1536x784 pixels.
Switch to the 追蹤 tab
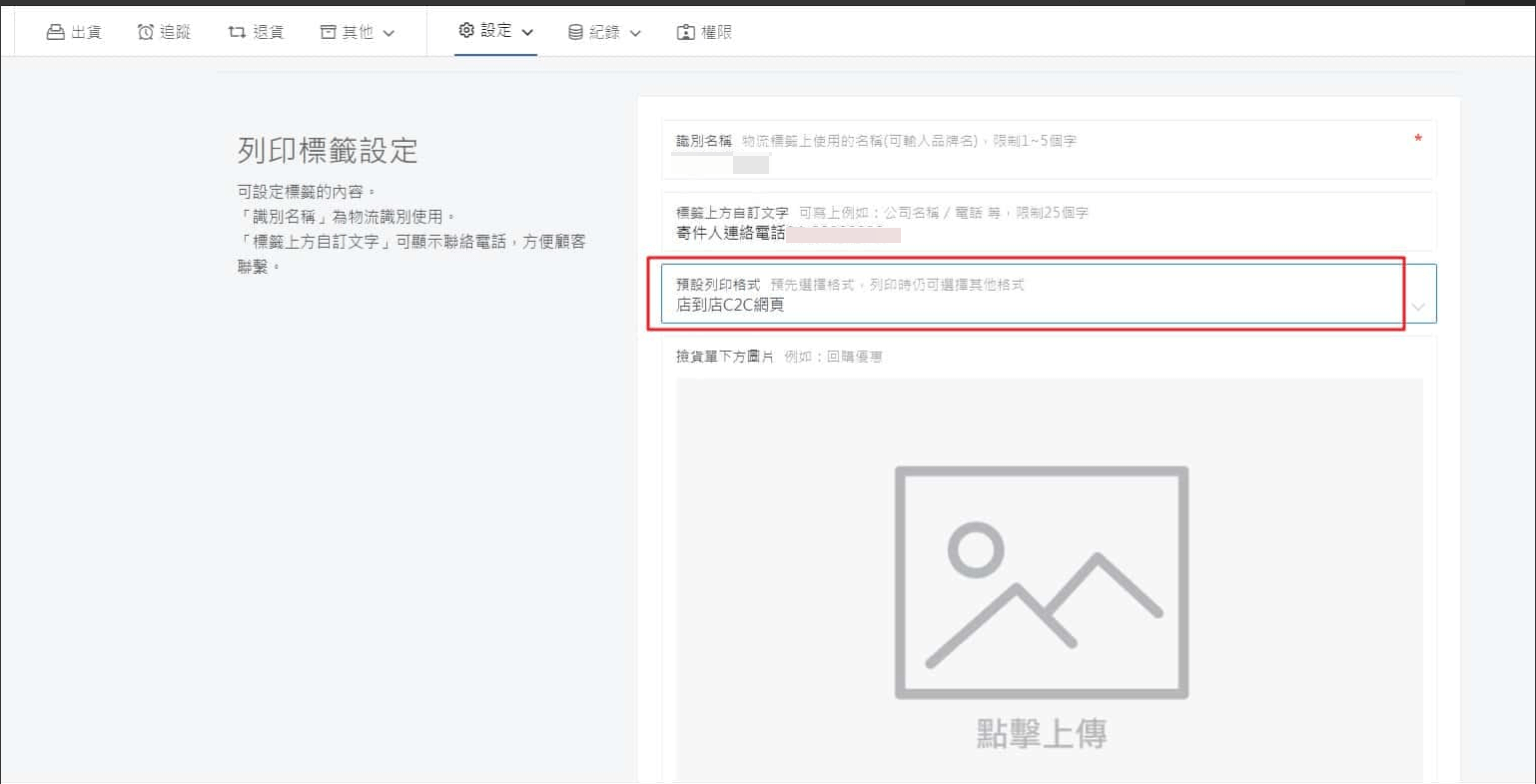162,31
